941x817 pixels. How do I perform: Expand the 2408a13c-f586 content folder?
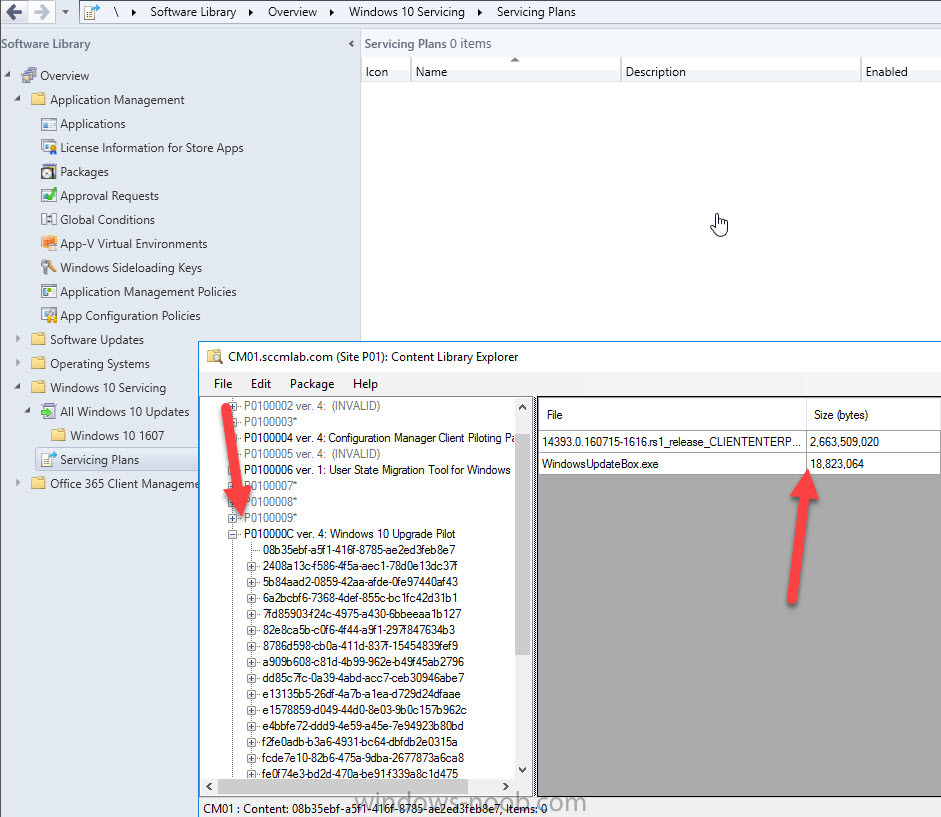pyautogui.click(x=251, y=566)
